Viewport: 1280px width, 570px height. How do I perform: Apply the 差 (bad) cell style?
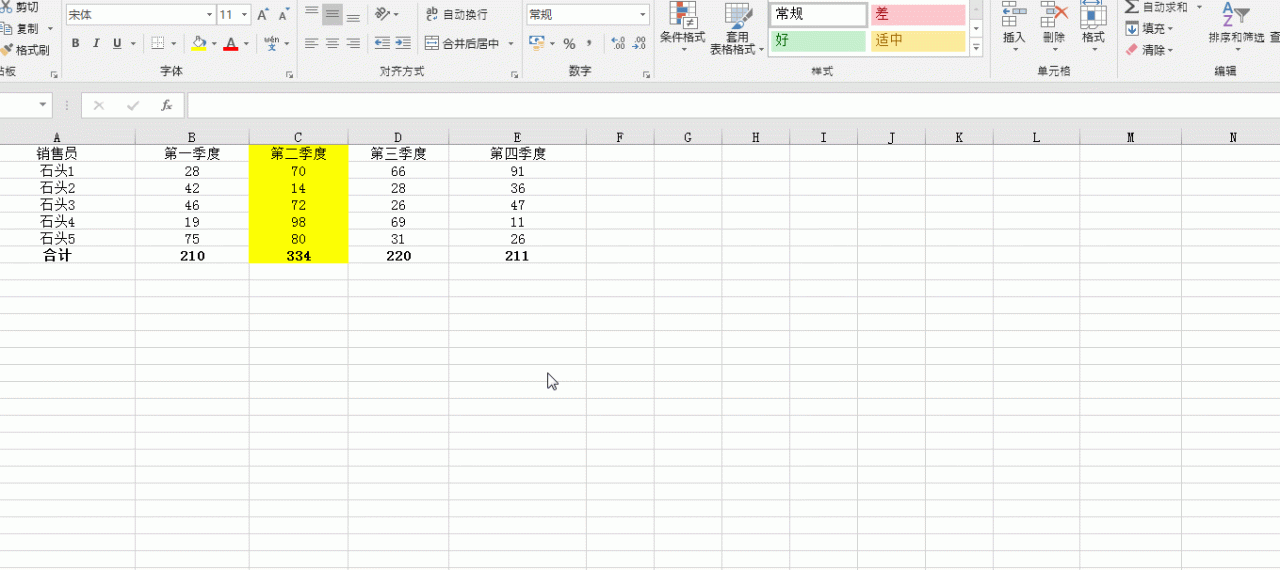(x=918, y=15)
